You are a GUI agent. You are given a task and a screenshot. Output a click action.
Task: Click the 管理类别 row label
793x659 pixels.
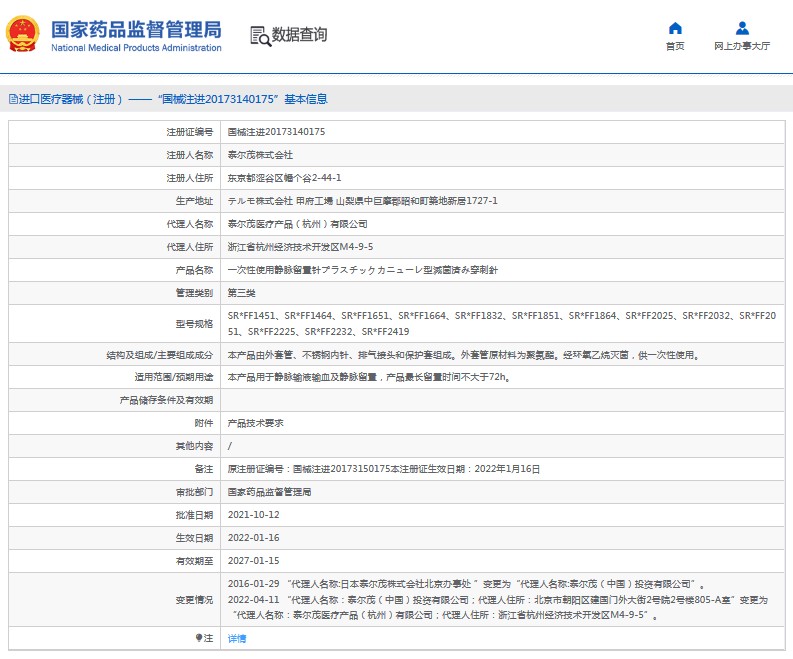pyautogui.click(x=194, y=293)
